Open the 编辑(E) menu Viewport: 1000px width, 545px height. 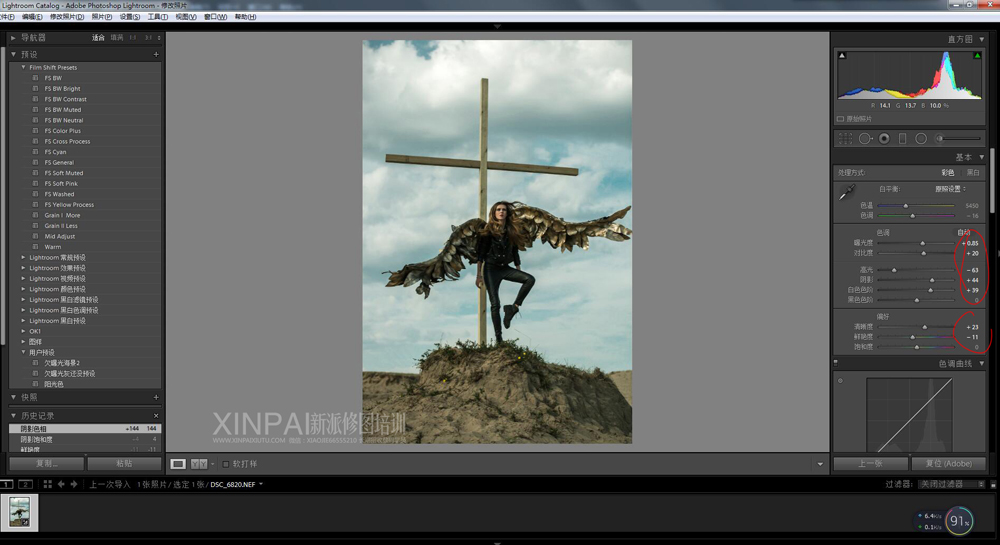[x=31, y=17]
